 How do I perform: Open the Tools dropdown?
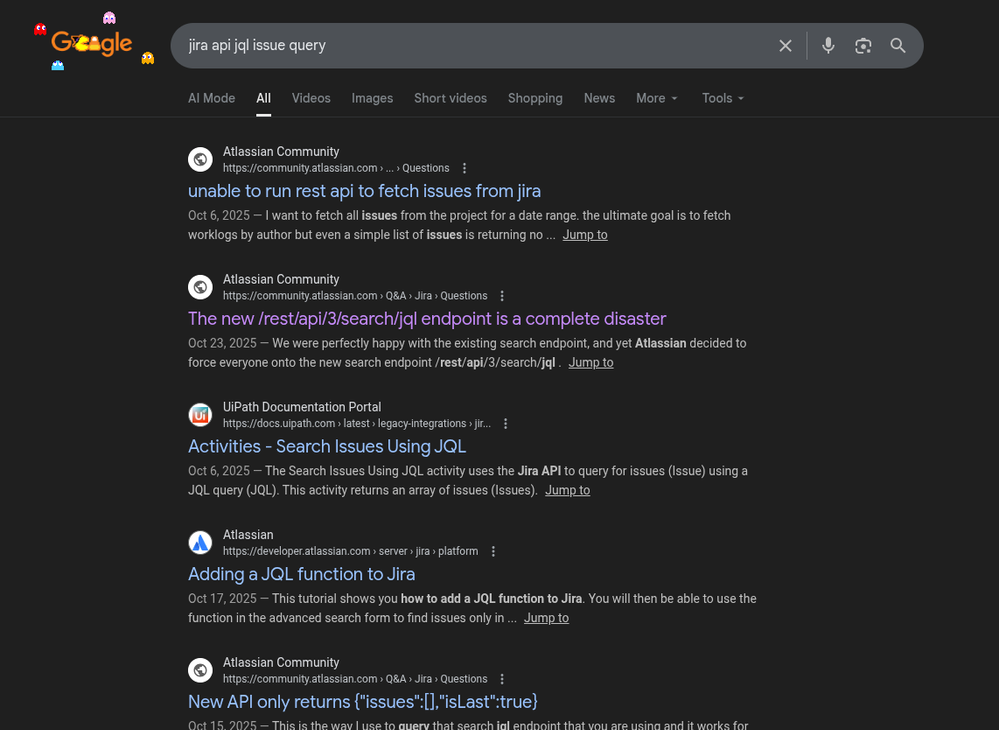pyautogui.click(x=722, y=98)
